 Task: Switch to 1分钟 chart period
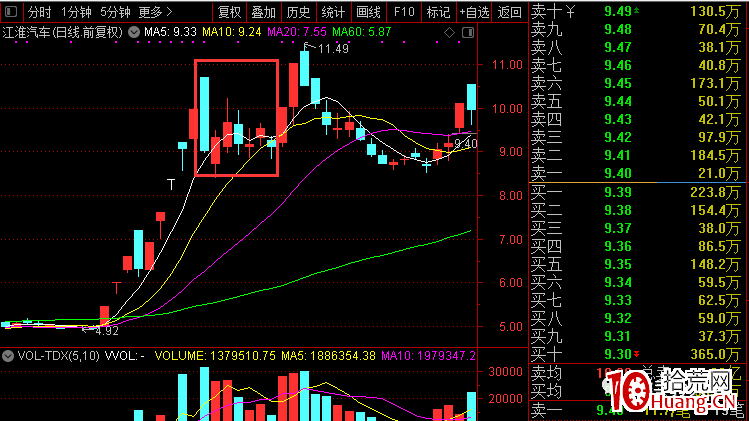coord(76,12)
